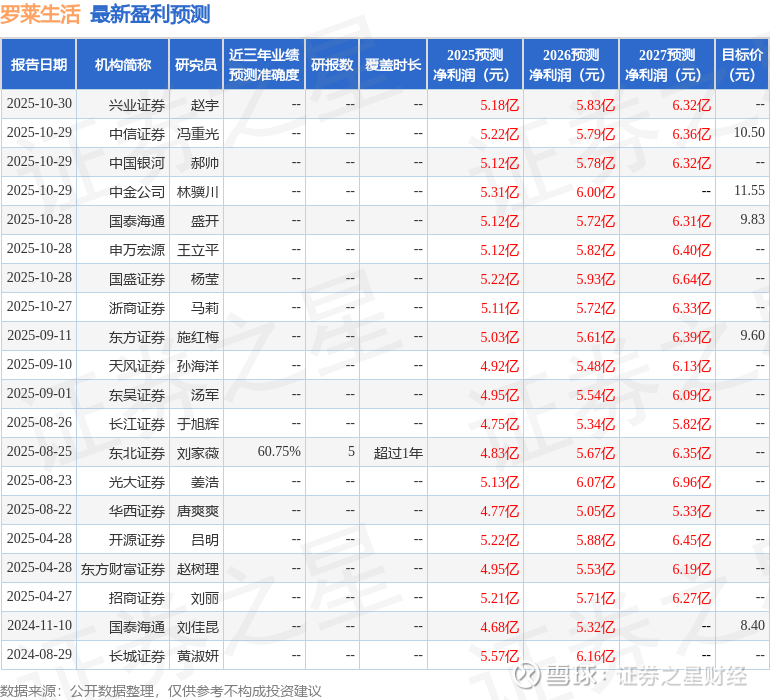Viewport: 770px width, 700px height.
Task: Select the 罗莱生活 title text
Action: coord(40,14)
